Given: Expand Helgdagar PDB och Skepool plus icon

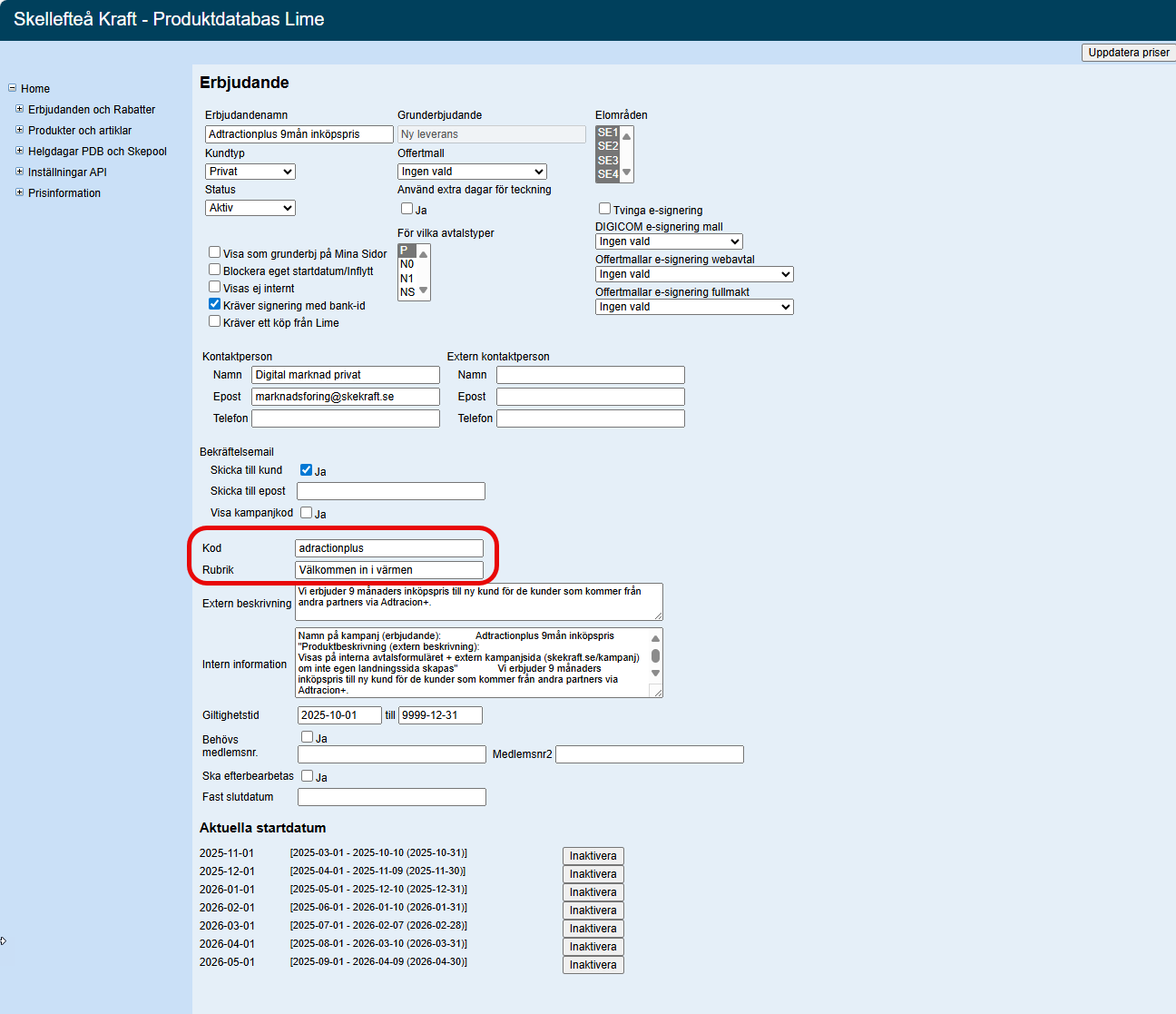Looking at the screenshot, I should (x=20, y=151).
